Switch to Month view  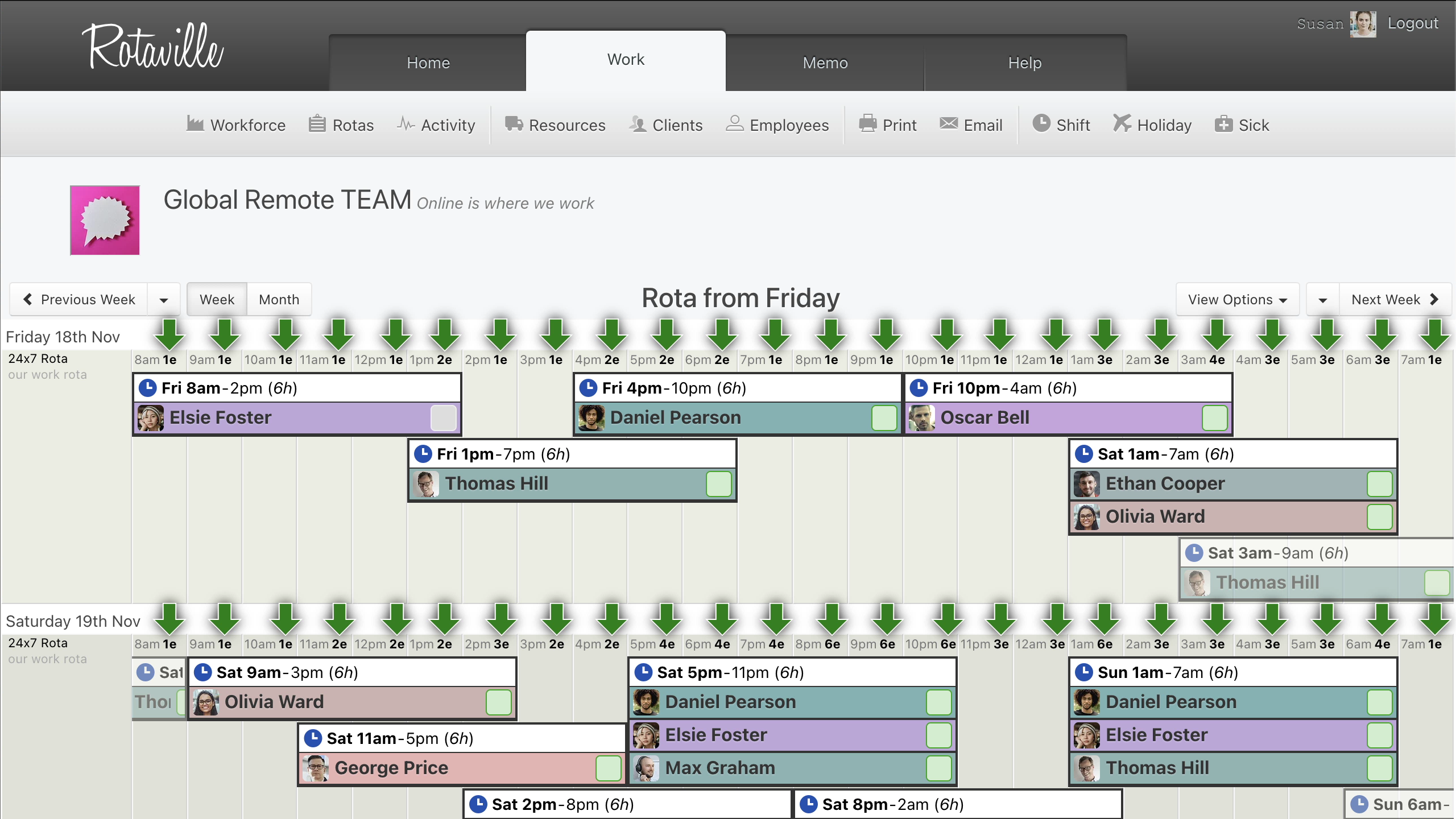(279, 300)
